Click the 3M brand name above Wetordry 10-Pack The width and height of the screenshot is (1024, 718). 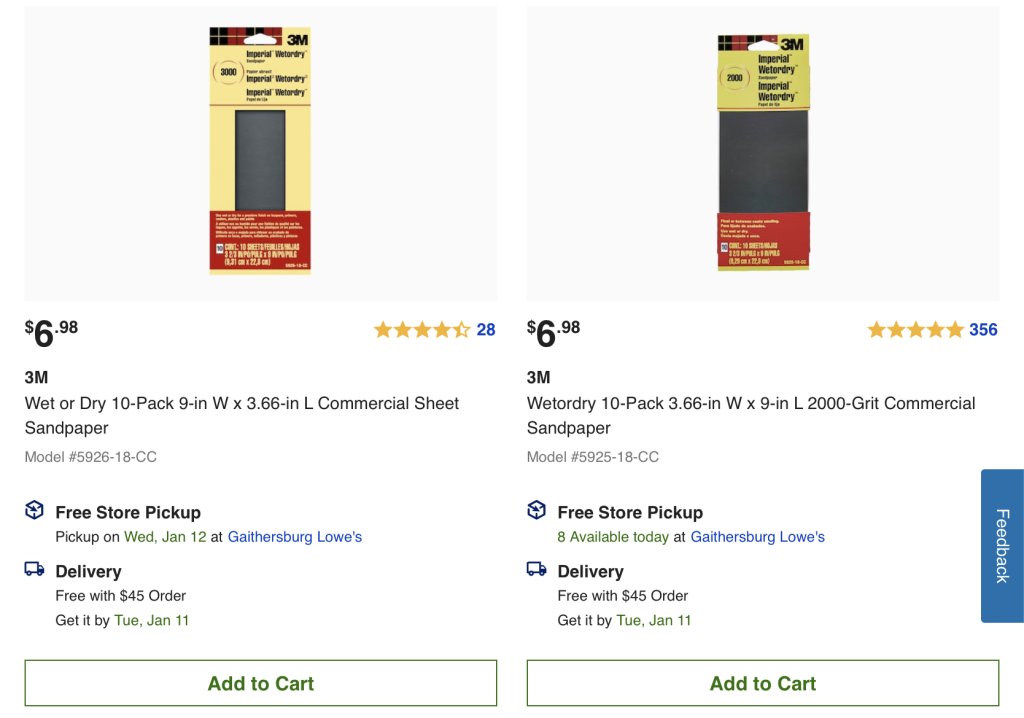point(539,377)
